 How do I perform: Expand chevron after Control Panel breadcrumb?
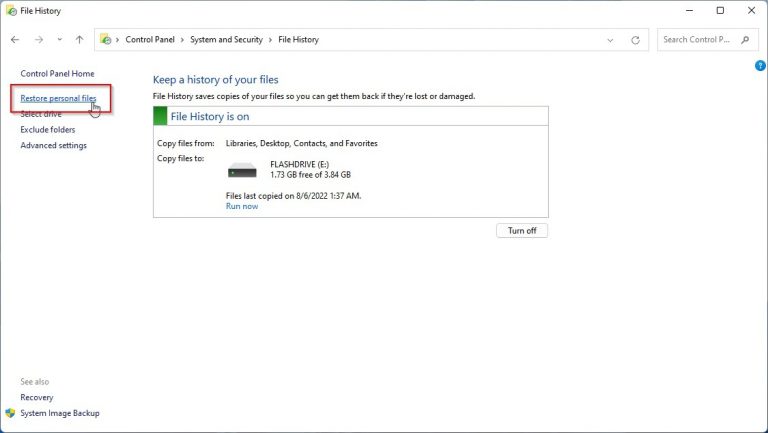(x=183, y=40)
